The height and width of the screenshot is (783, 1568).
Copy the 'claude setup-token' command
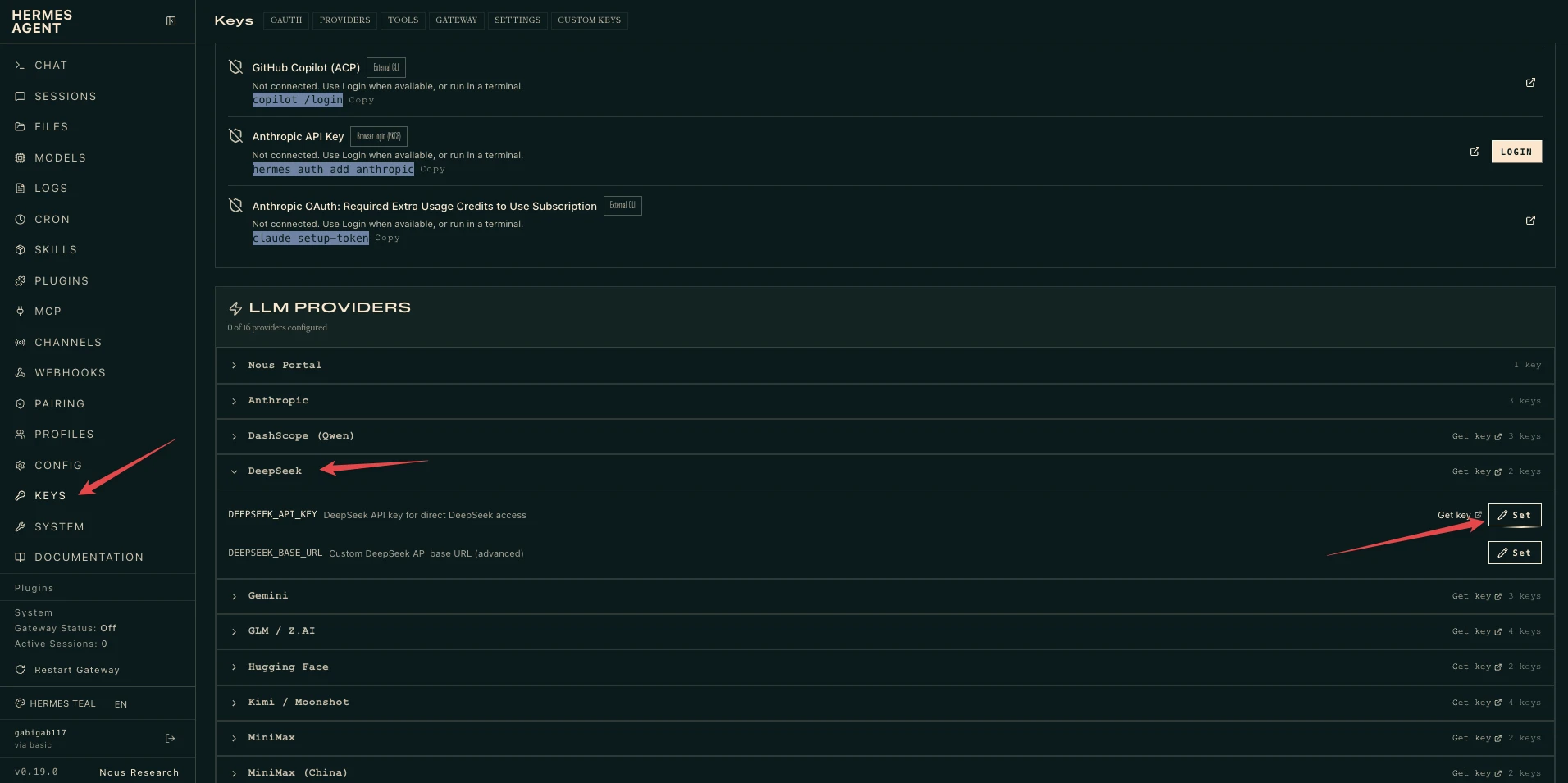pyautogui.click(x=387, y=239)
